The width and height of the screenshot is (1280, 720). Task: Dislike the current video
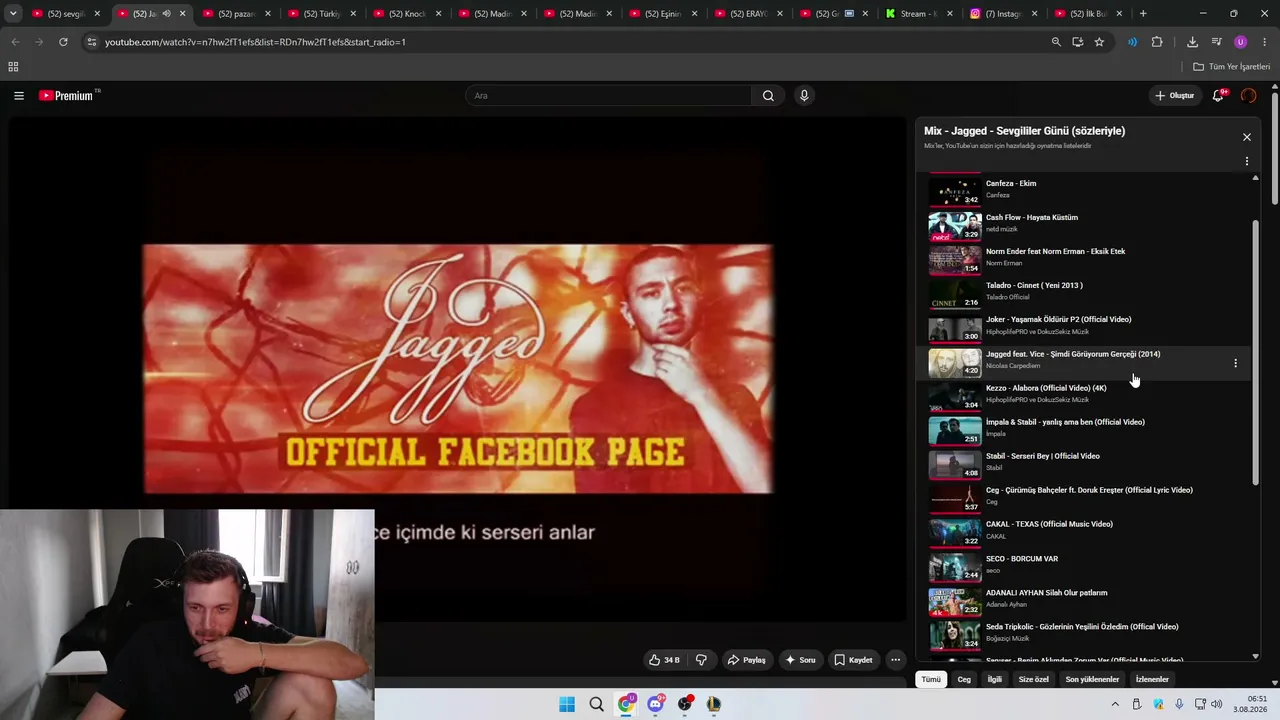[701, 660]
